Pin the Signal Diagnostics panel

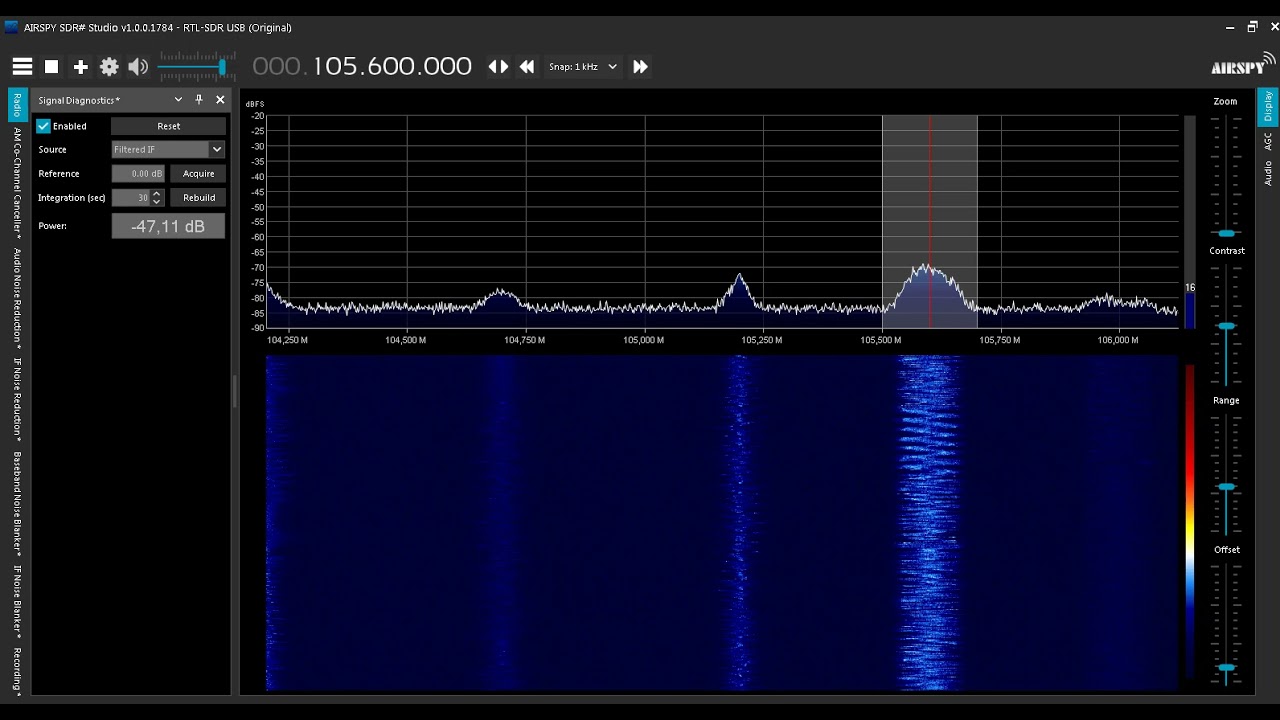(199, 100)
